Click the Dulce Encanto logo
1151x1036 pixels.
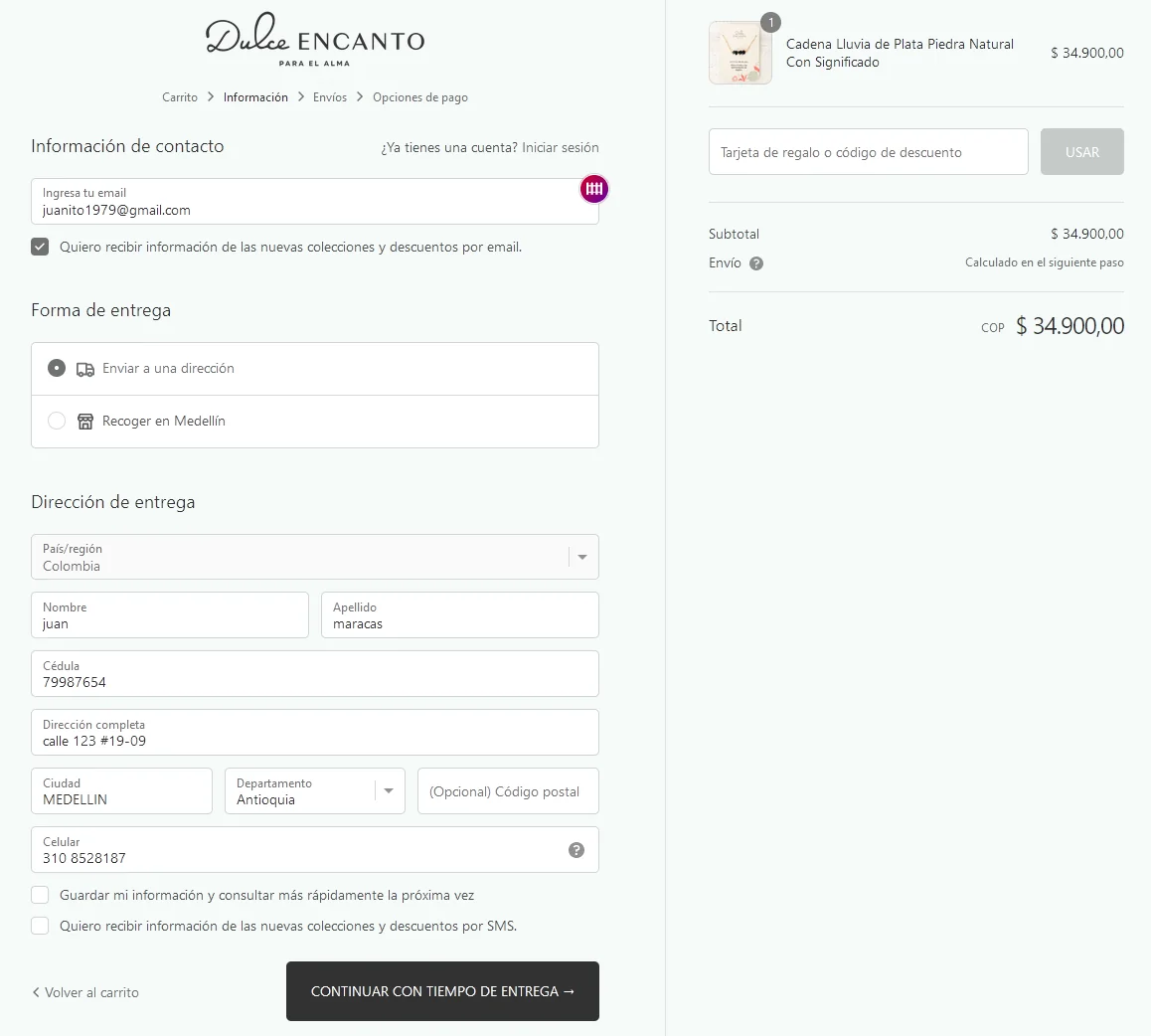[314, 41]
